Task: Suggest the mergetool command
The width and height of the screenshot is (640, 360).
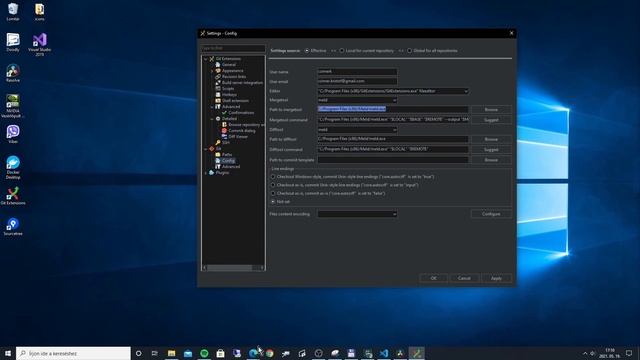Action: (491, 120)
